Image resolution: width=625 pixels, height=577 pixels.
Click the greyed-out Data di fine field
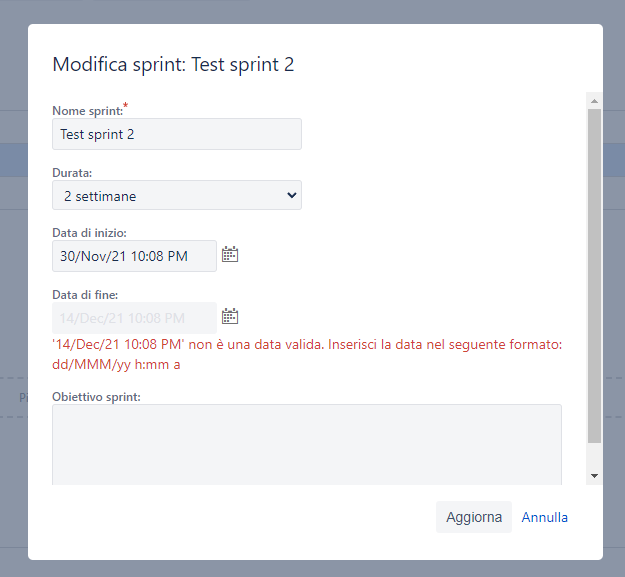[134, 318]
